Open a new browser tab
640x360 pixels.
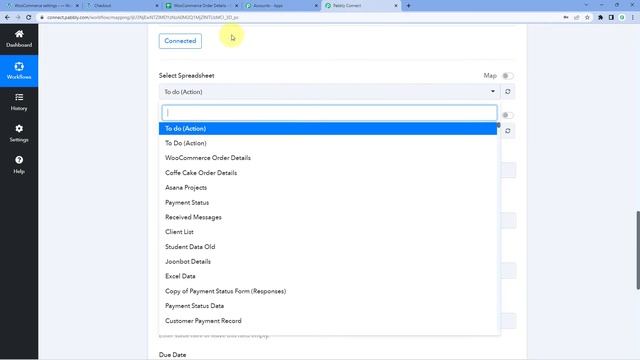409,6
